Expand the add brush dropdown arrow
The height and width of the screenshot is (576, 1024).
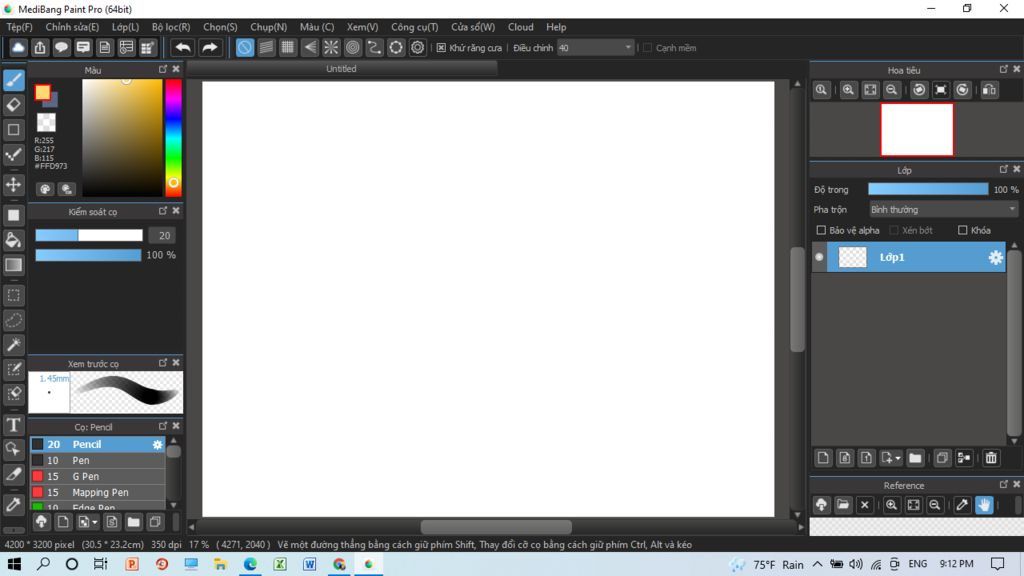(95, 522)
